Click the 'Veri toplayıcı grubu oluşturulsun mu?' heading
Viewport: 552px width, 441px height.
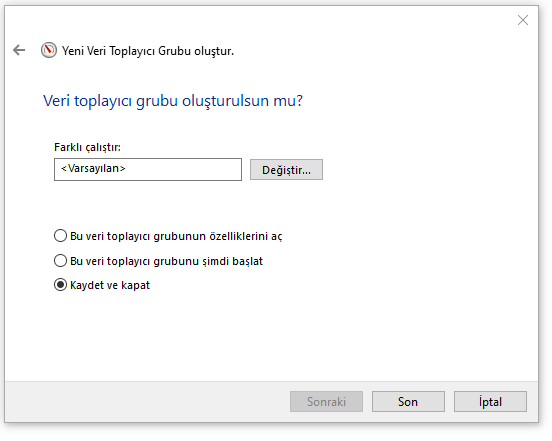(x=173, y=101)
